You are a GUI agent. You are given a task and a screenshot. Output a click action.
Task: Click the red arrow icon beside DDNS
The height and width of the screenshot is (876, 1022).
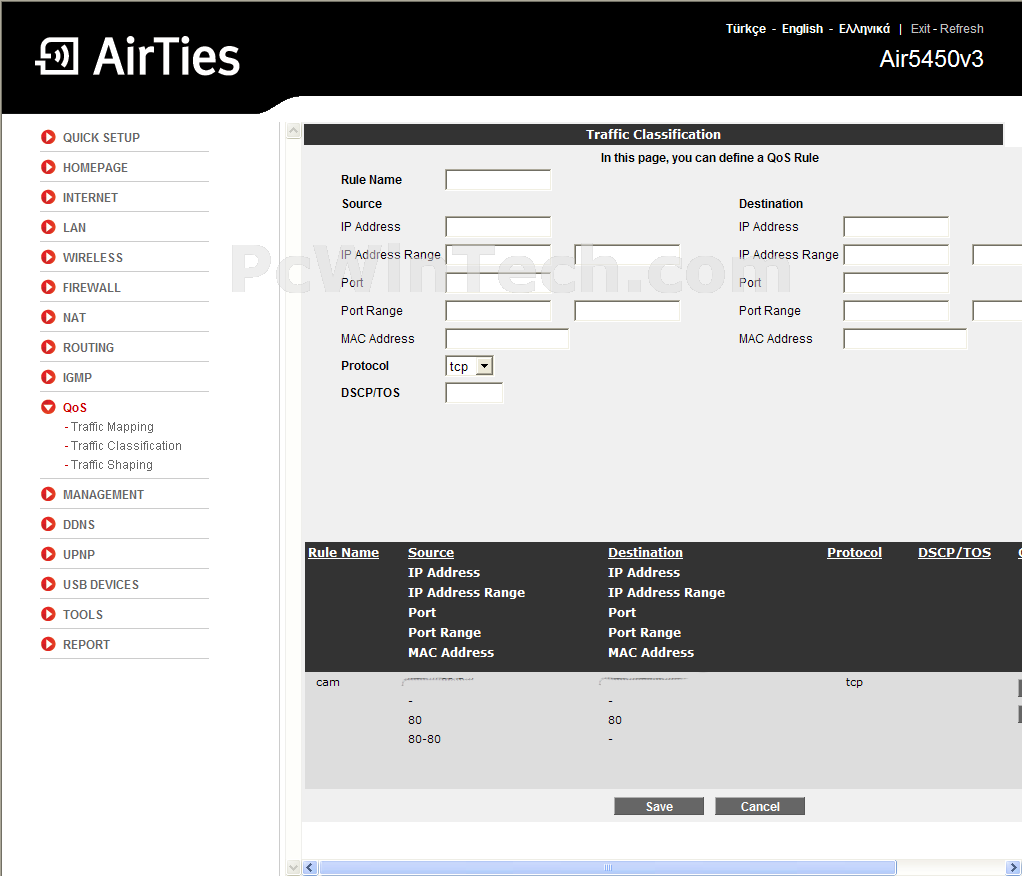(x=48, y=524)
